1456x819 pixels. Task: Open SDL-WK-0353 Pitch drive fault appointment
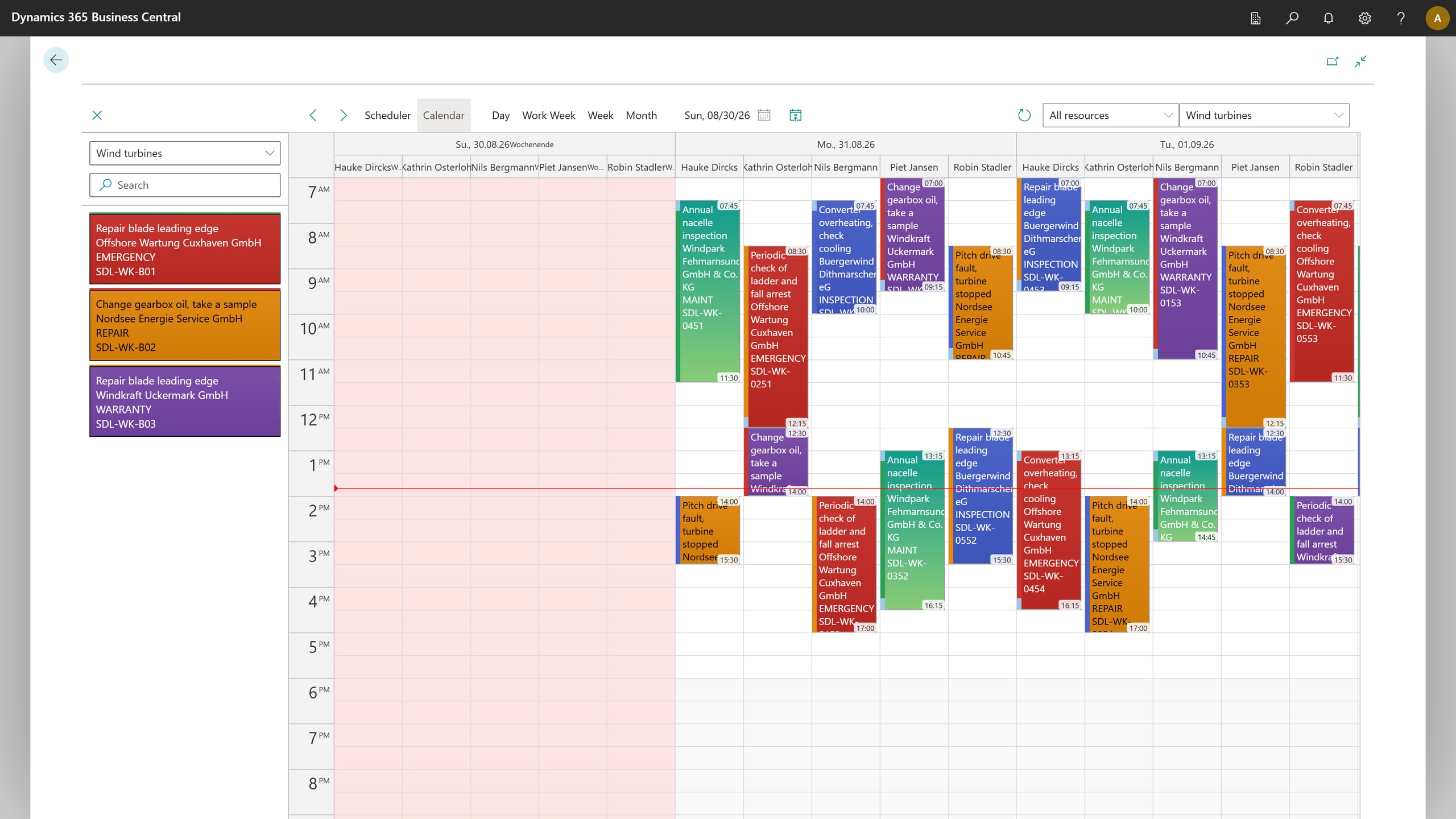pos(1254,337)
